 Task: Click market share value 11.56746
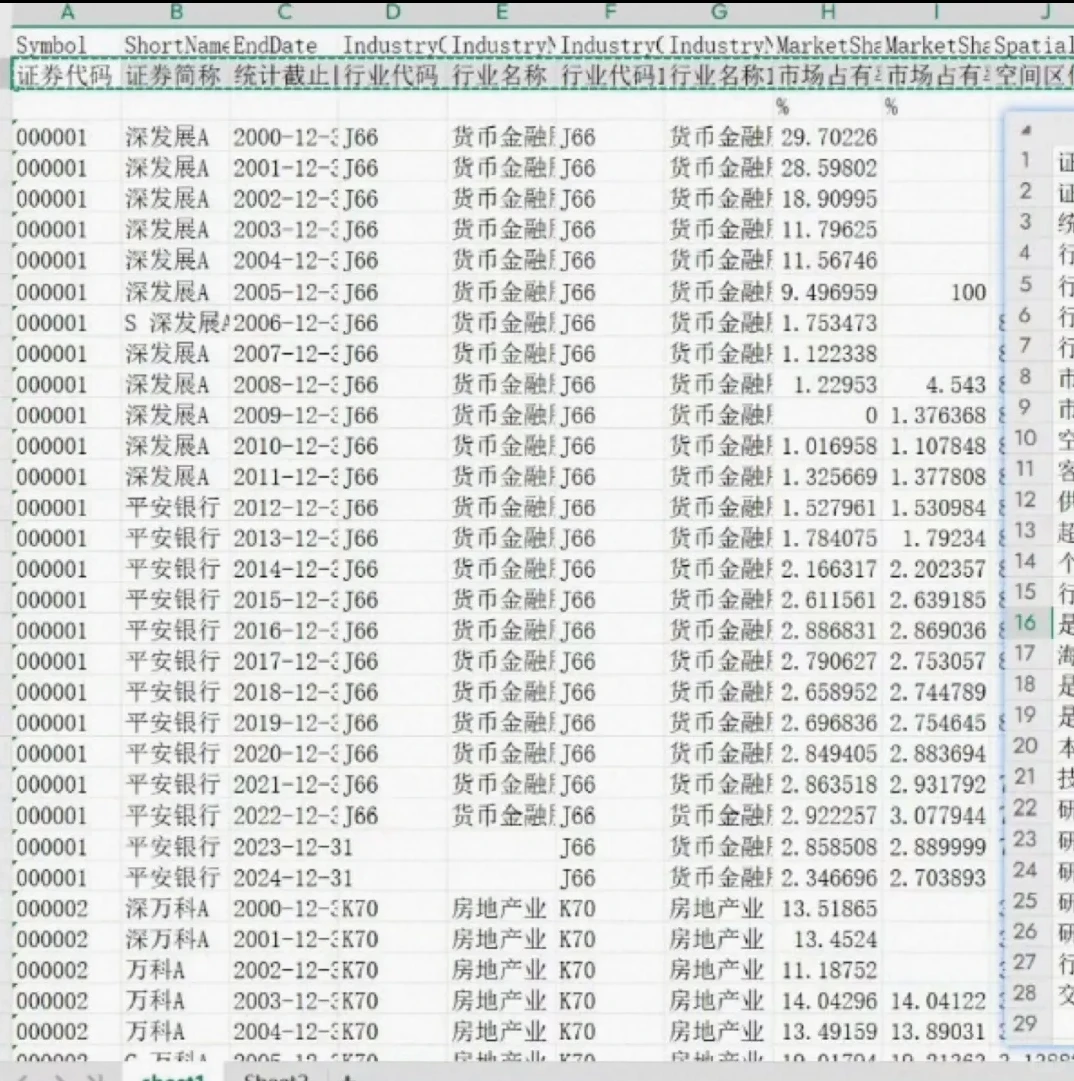coord(829,261)
